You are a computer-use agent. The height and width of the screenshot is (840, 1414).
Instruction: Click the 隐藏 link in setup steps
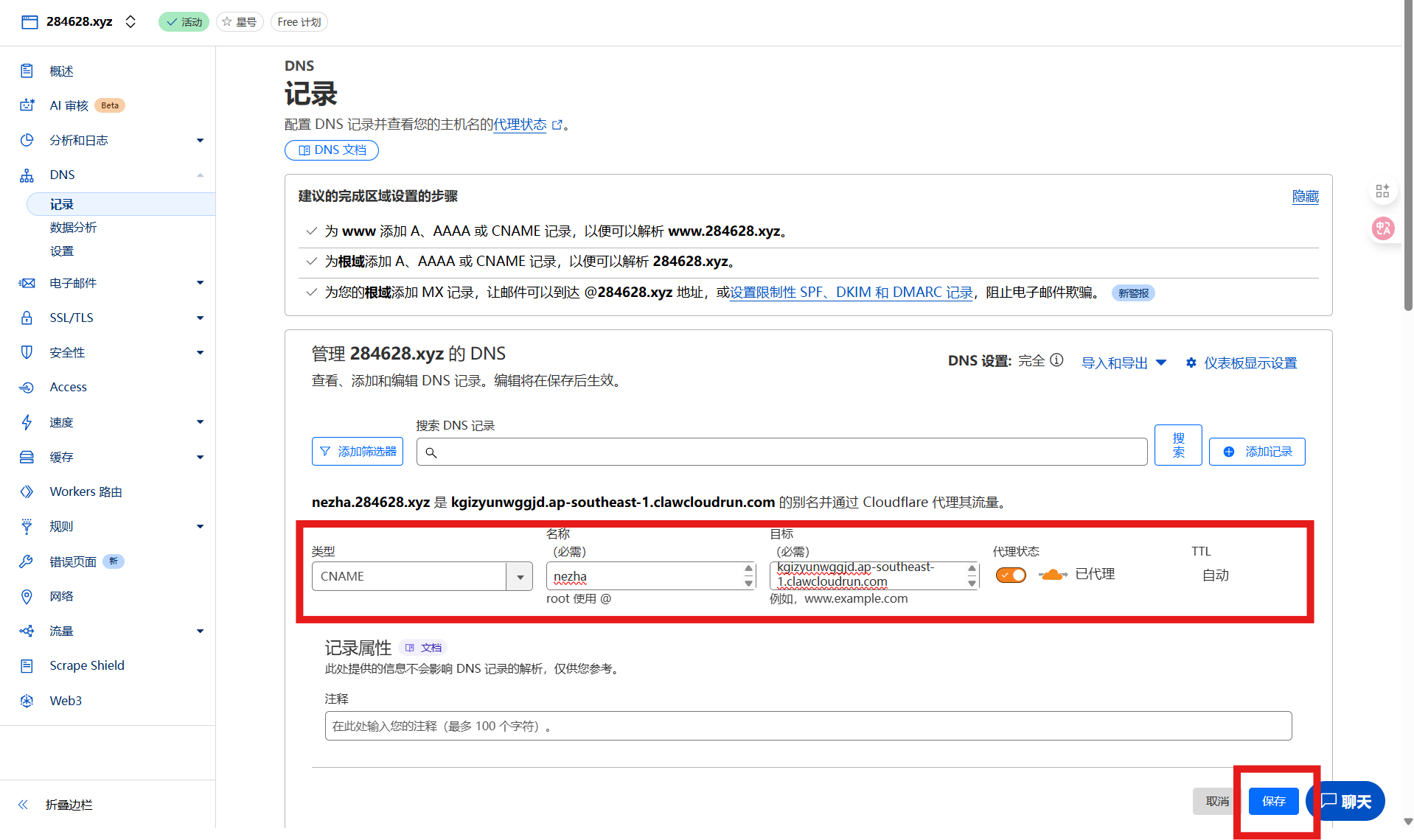pos(1305,196)
